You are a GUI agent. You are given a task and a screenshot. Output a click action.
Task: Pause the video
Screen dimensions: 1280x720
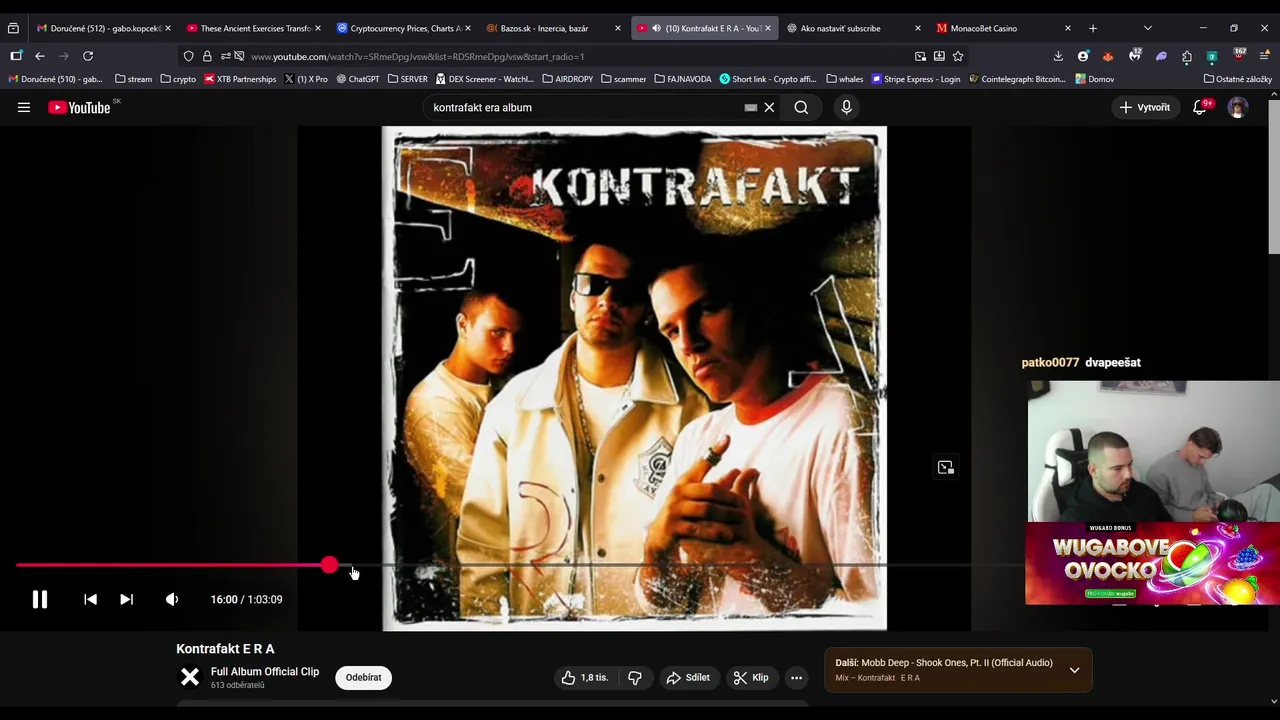point(39,599)
